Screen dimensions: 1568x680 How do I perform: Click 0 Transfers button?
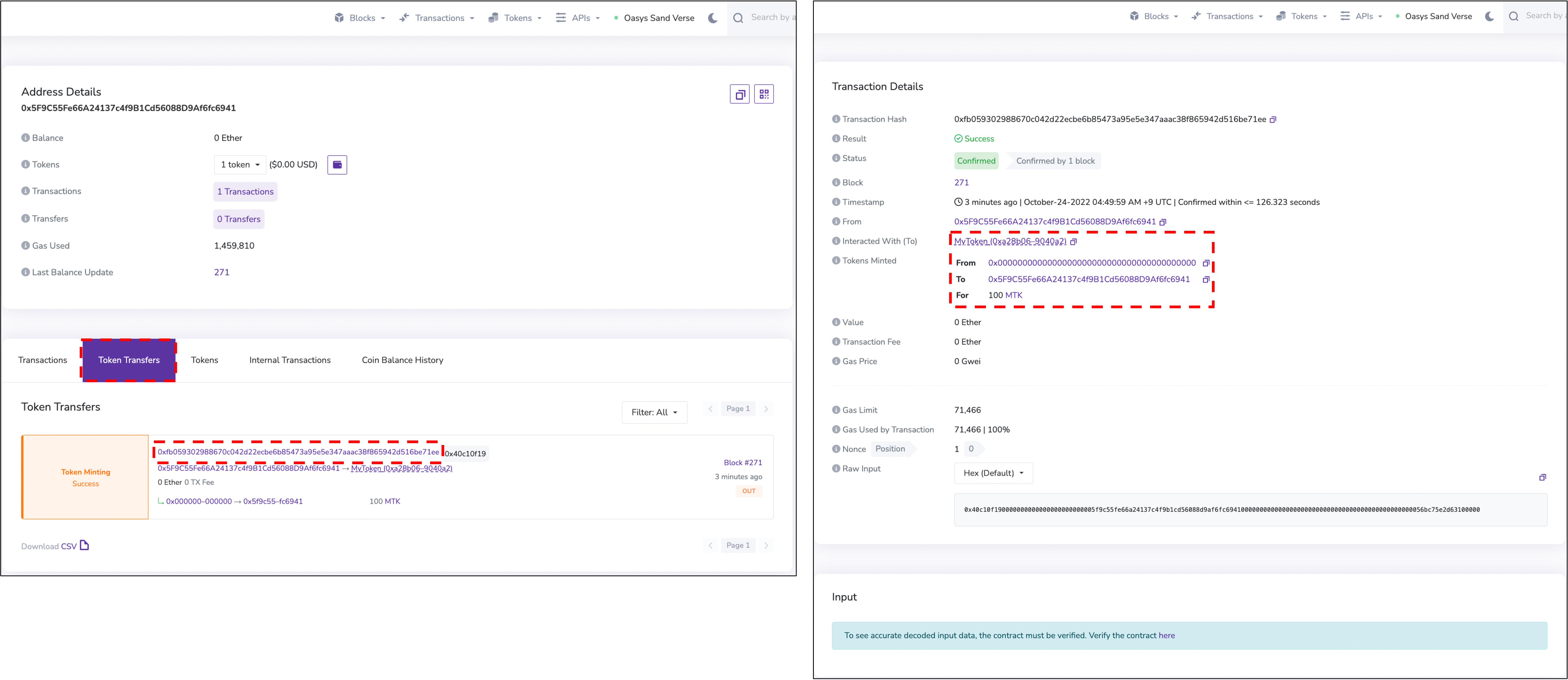pos(239,219)
